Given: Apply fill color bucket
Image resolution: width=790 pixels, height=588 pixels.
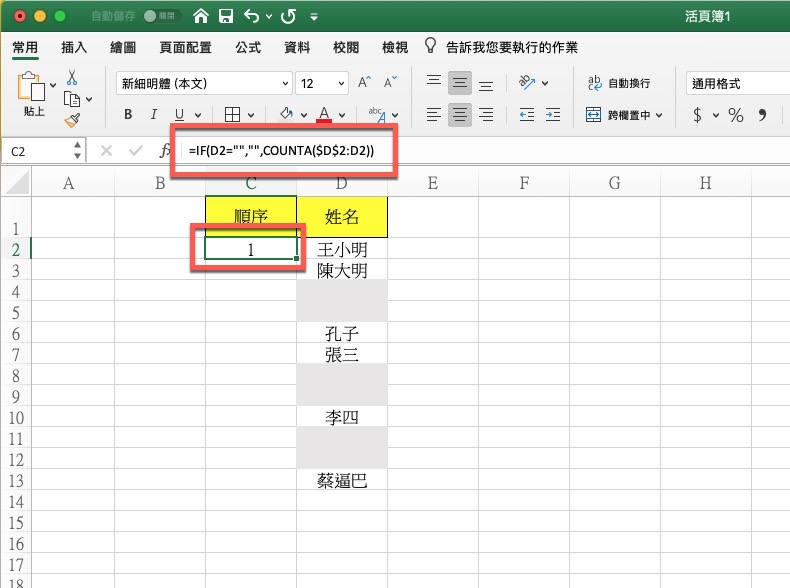Looking at the screenshot, I should pos(286,114).
